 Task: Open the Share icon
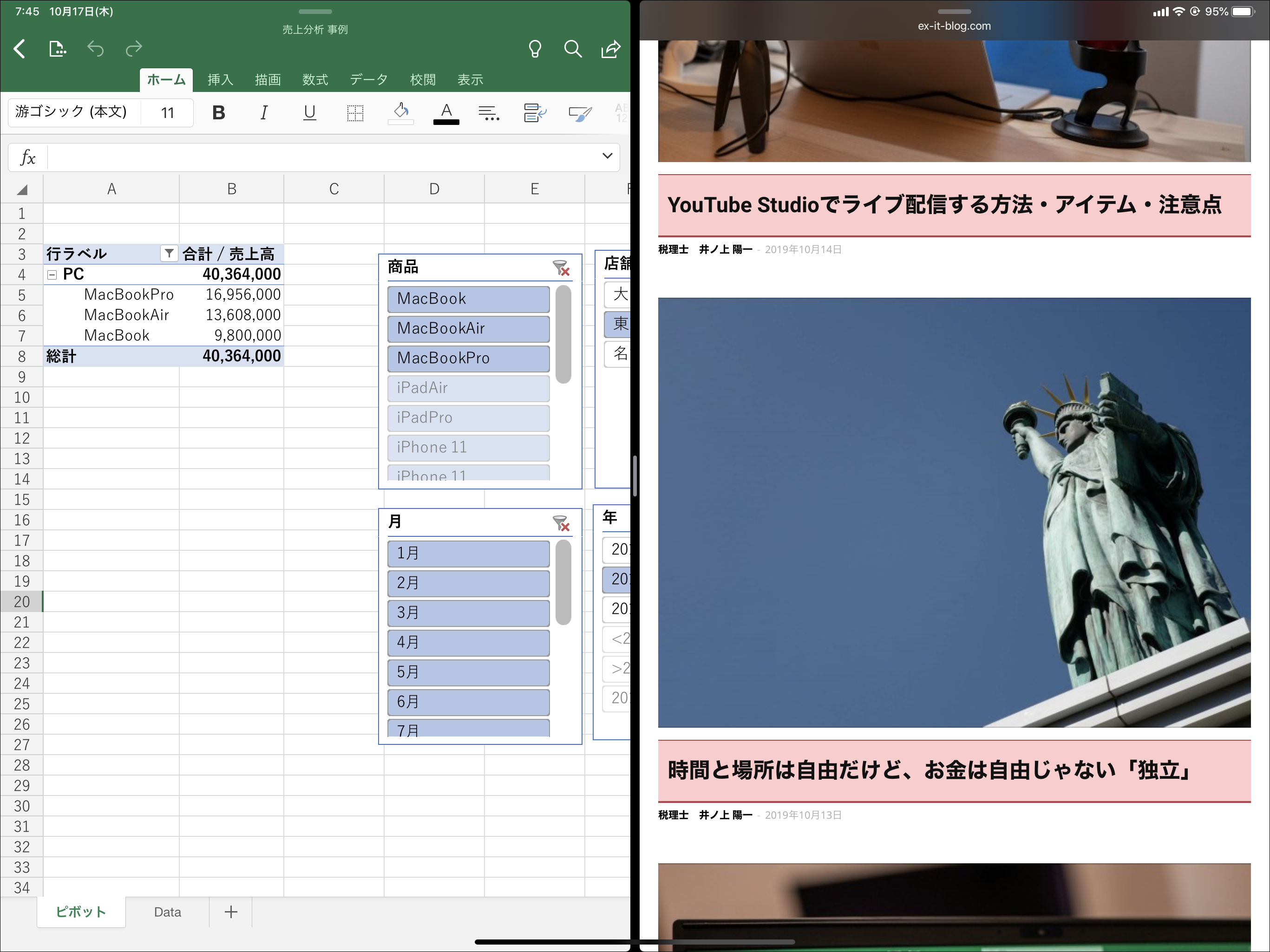click(610, 49)
